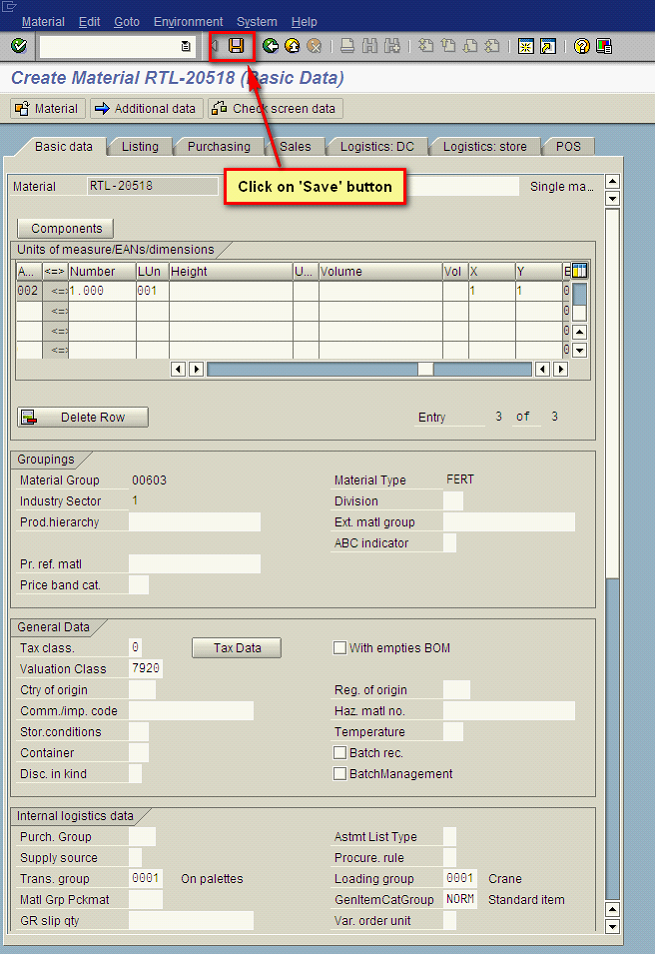The image size is (656, 955).
Task: Go back using the green Back arrow
Action: coord(269,46)
